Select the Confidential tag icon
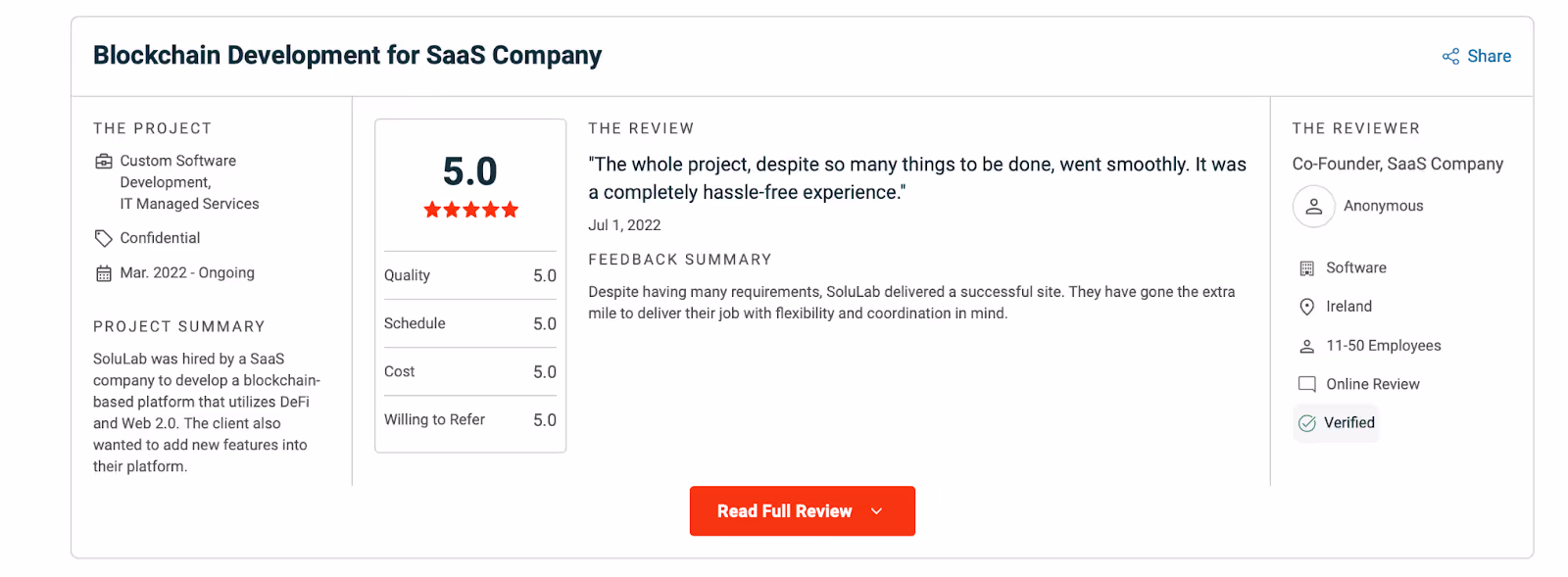Screen dimensions: 1568x577 tap(103, 237)
